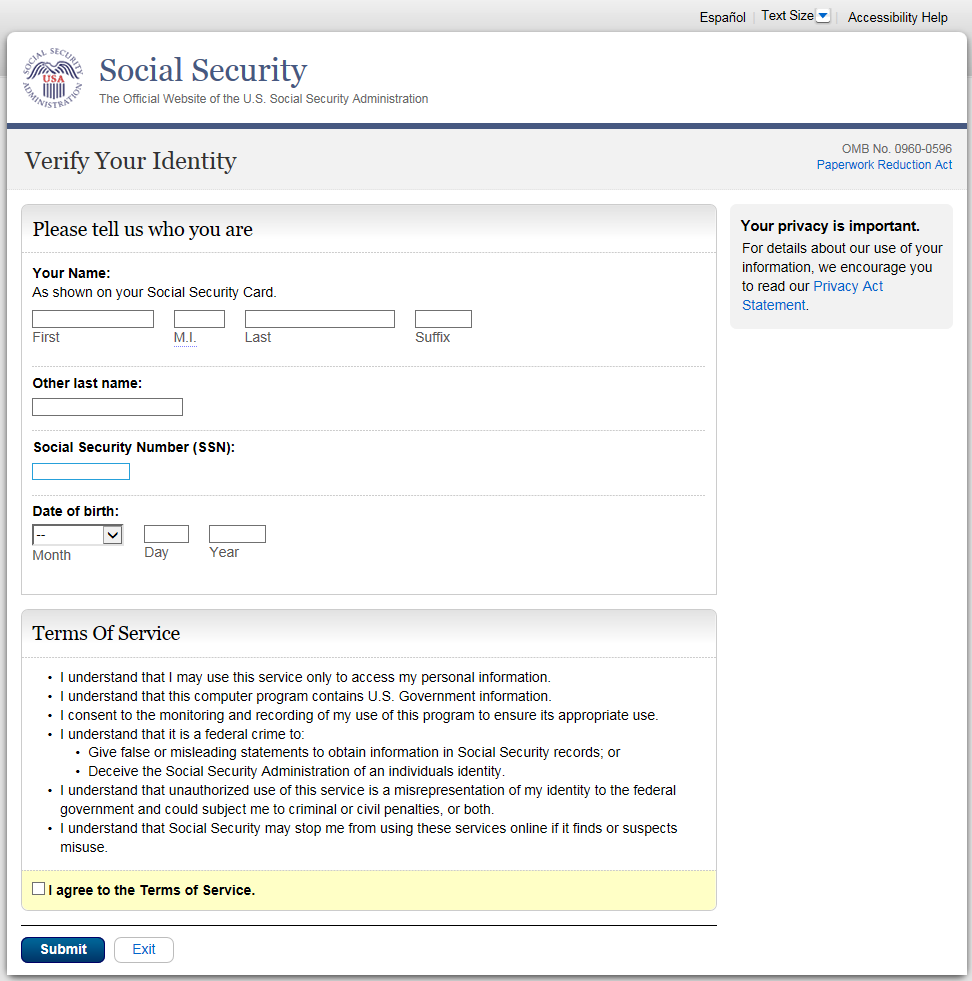Check the agree to Terms of Service box
The height and width of the screenshot is (981, 972).
38,888
